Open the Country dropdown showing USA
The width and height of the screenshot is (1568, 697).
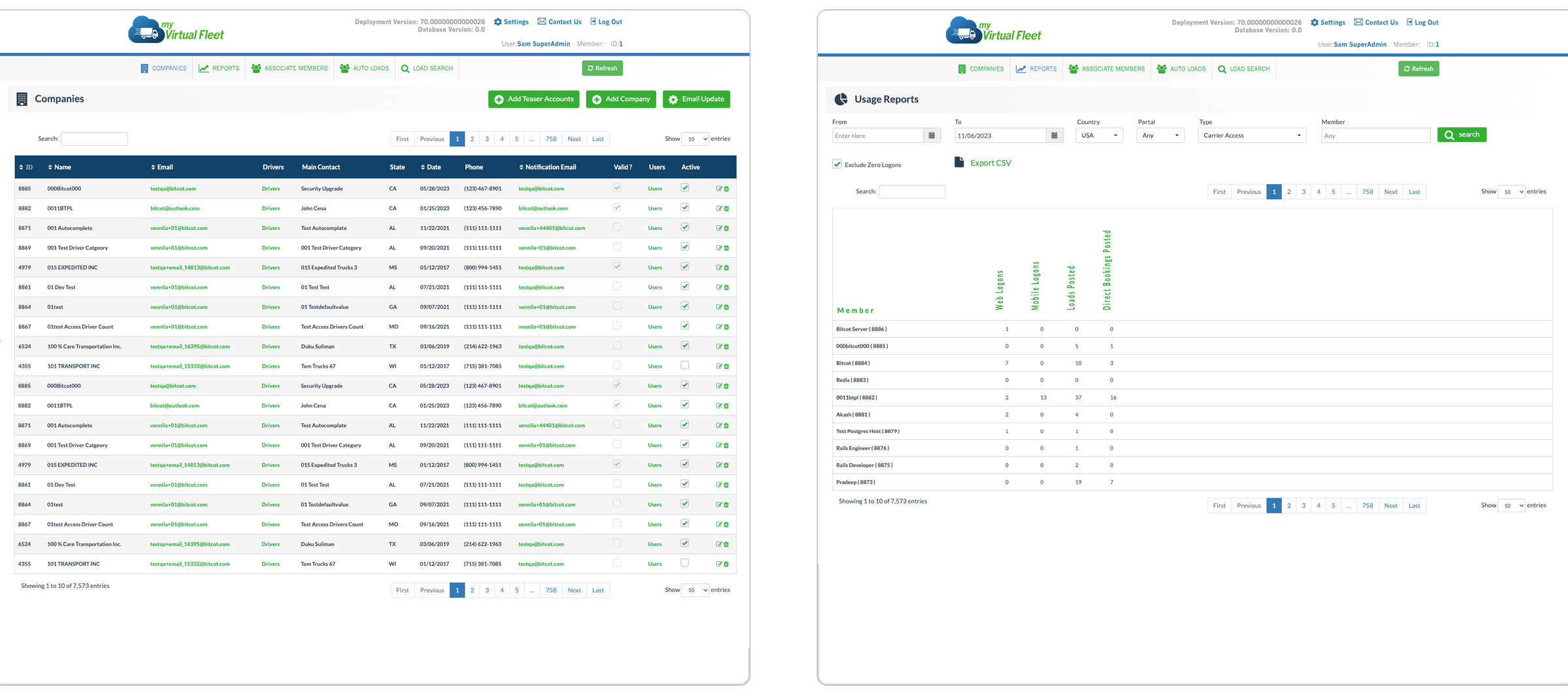pyautogui.click(x=1099, y=136)
